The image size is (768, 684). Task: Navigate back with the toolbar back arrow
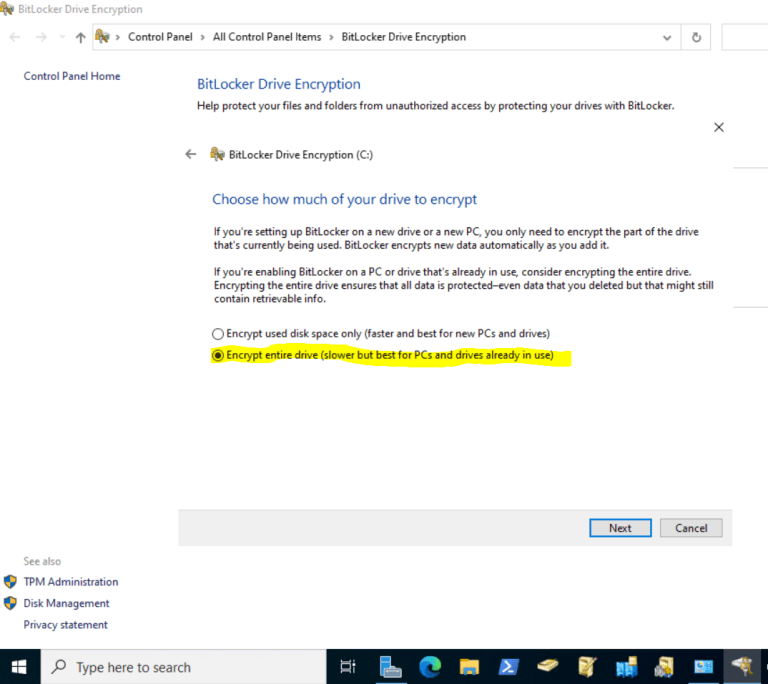coord(15,37)
